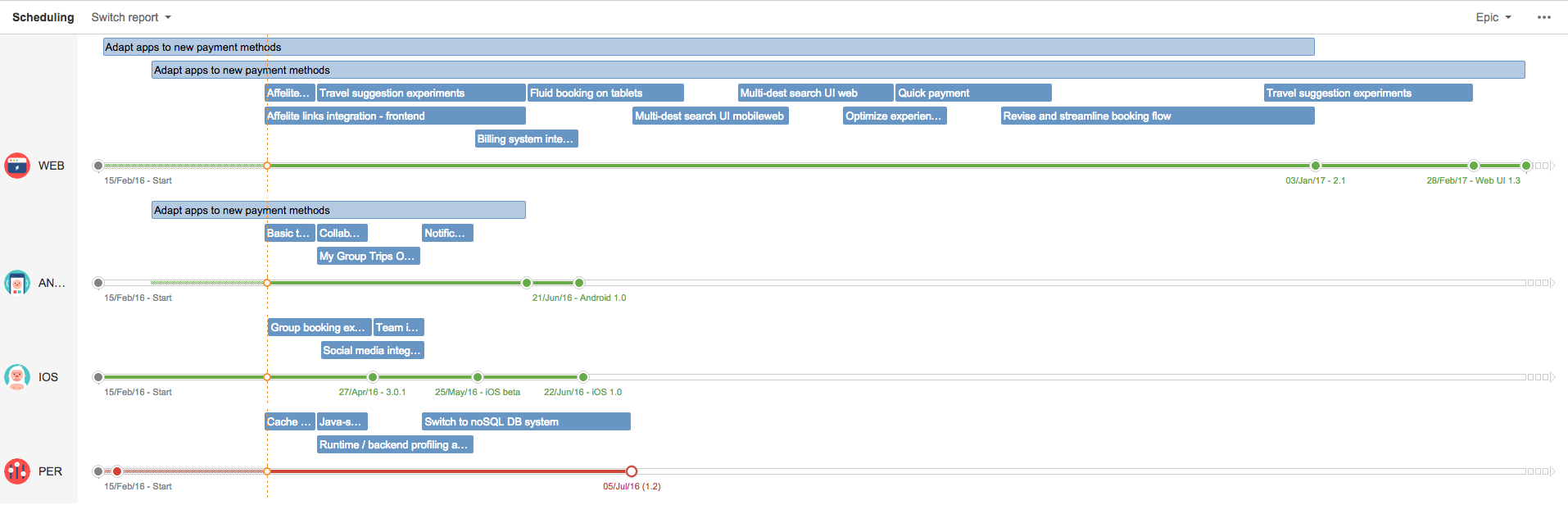Open the topmost Adapt apps to new payment methods bar
The image size is (1568, 505).
[x=709, y=47]
